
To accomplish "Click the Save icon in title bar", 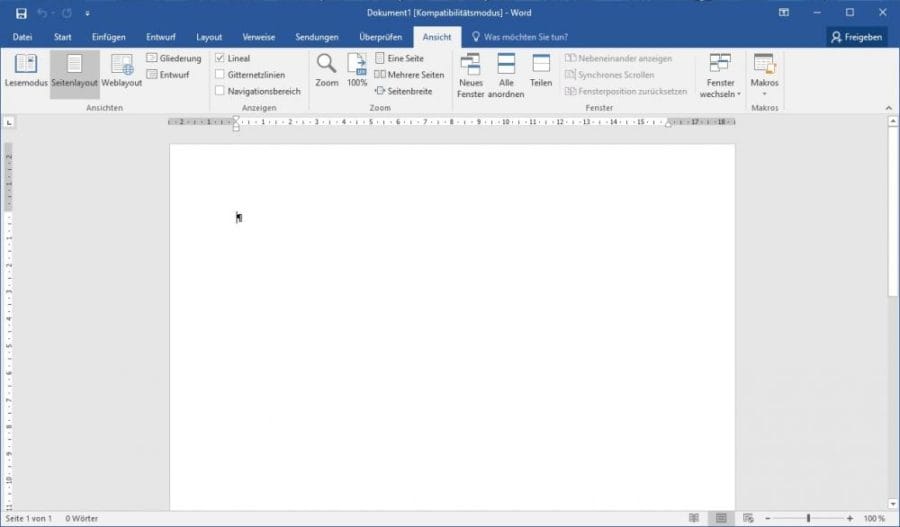I will click(21, 13).
